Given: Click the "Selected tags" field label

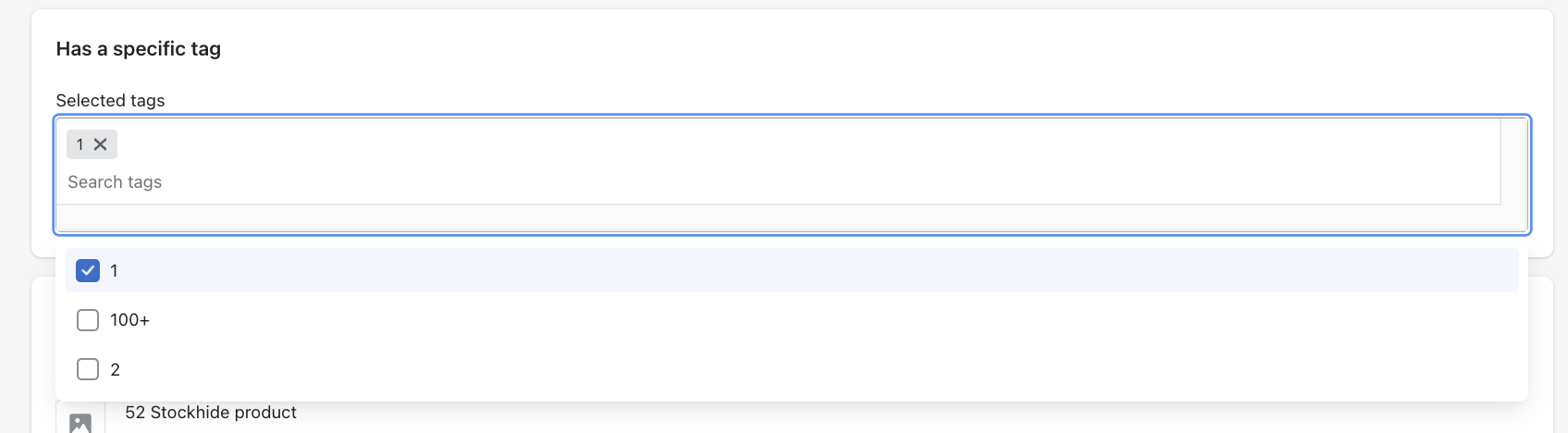Looking at the screenshot, I should (110, 101).
